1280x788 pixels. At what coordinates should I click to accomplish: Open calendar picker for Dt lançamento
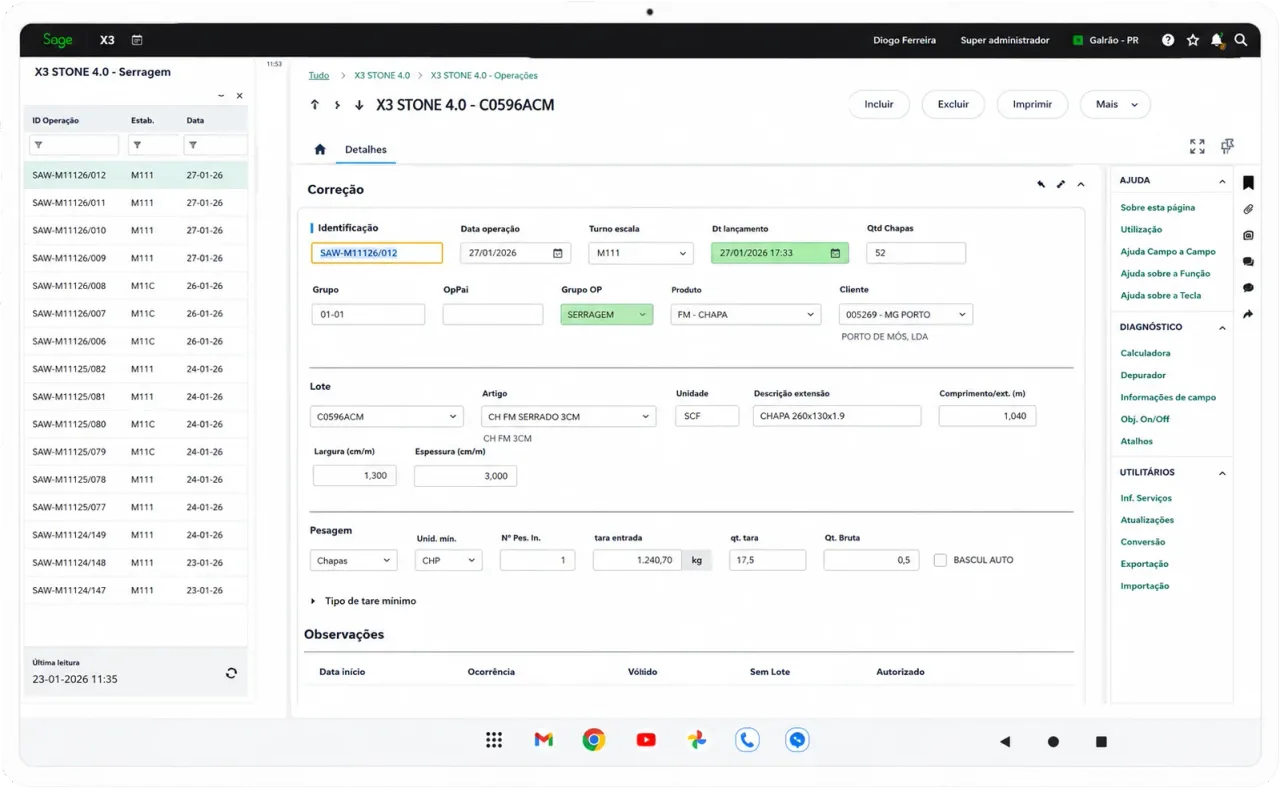coord(835,253)
